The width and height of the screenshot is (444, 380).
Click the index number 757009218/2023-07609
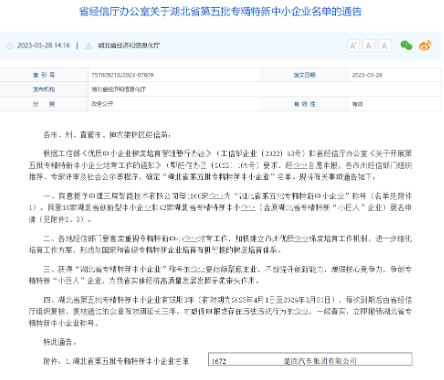(x=122, y=75)
